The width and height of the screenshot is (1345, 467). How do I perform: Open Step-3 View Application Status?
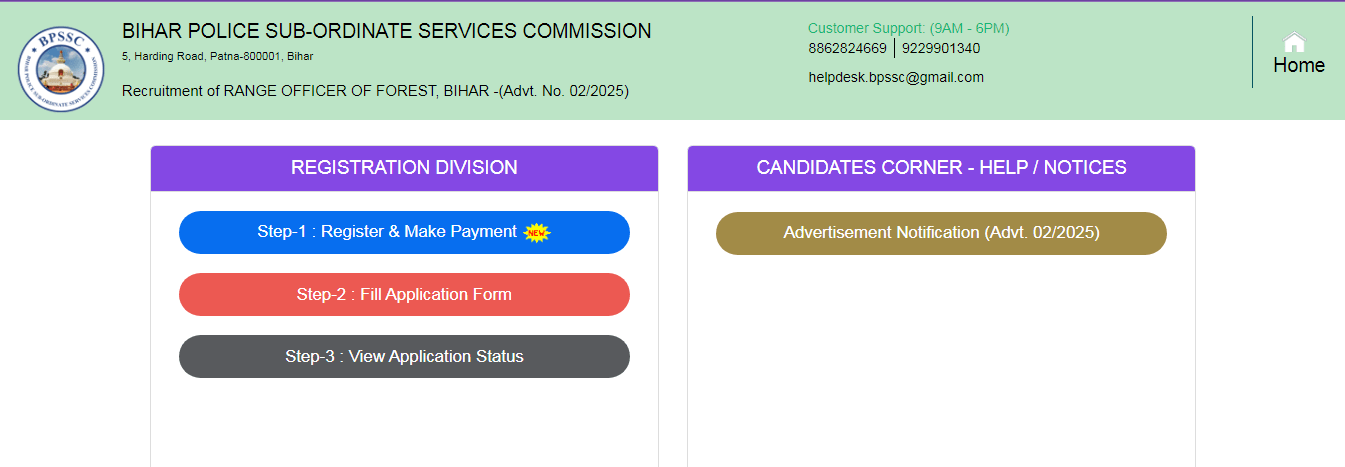(x=404, y=356)
